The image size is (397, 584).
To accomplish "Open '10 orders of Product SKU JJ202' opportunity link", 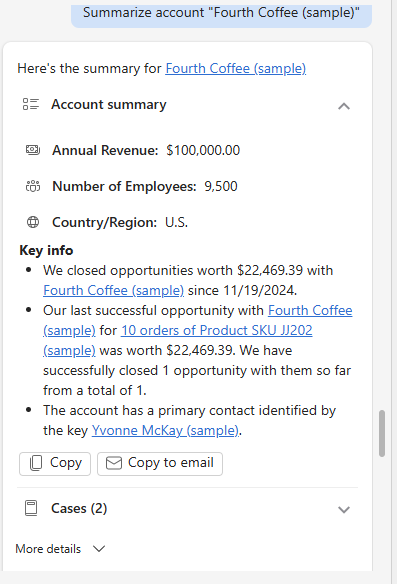I will coord(216,330).
